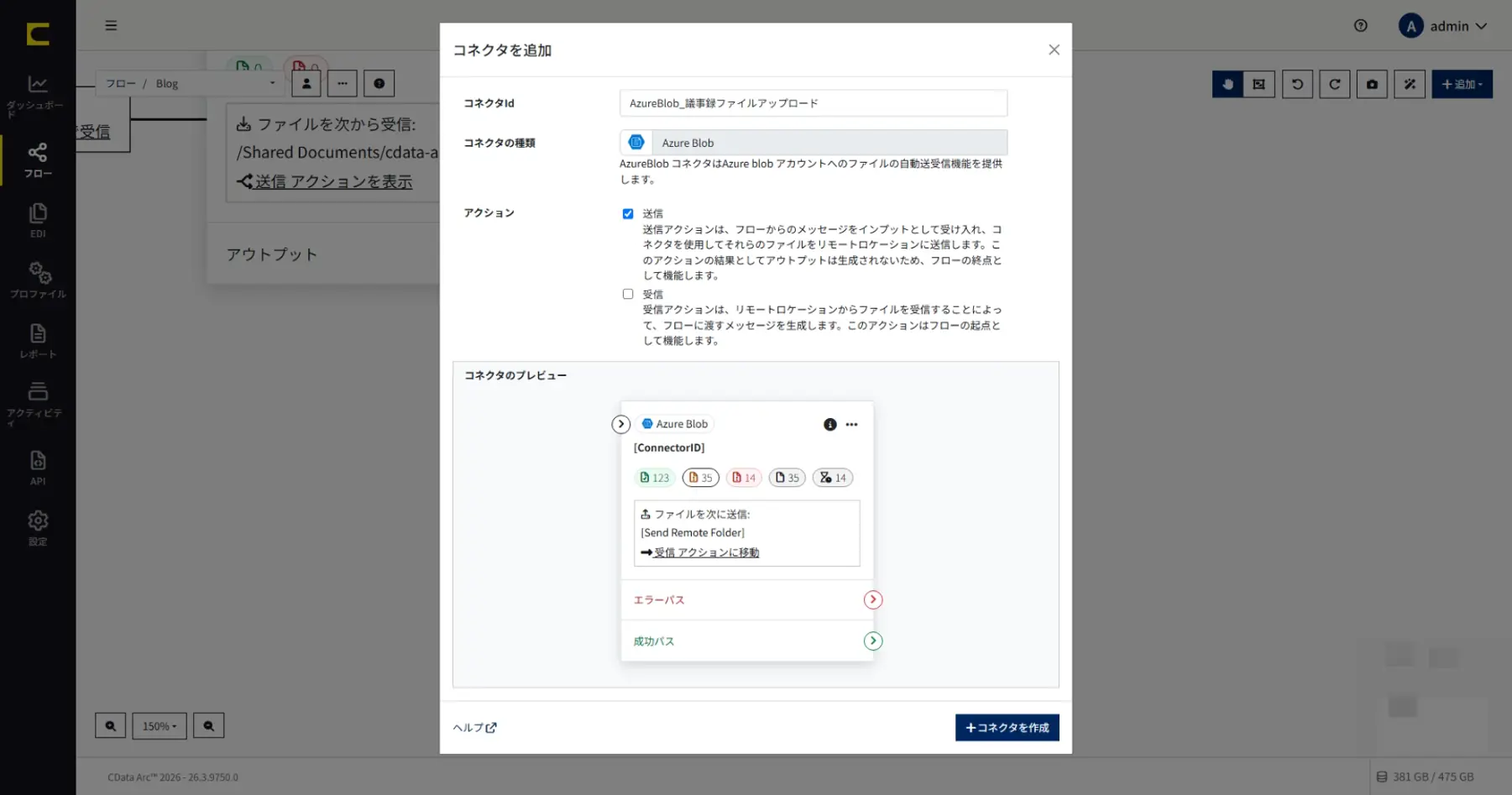Image resolution: width=1512 pixels, height=795 pixels.
Task: Open the アクティビティ sidebar section
Action: (x=37, y=403)
